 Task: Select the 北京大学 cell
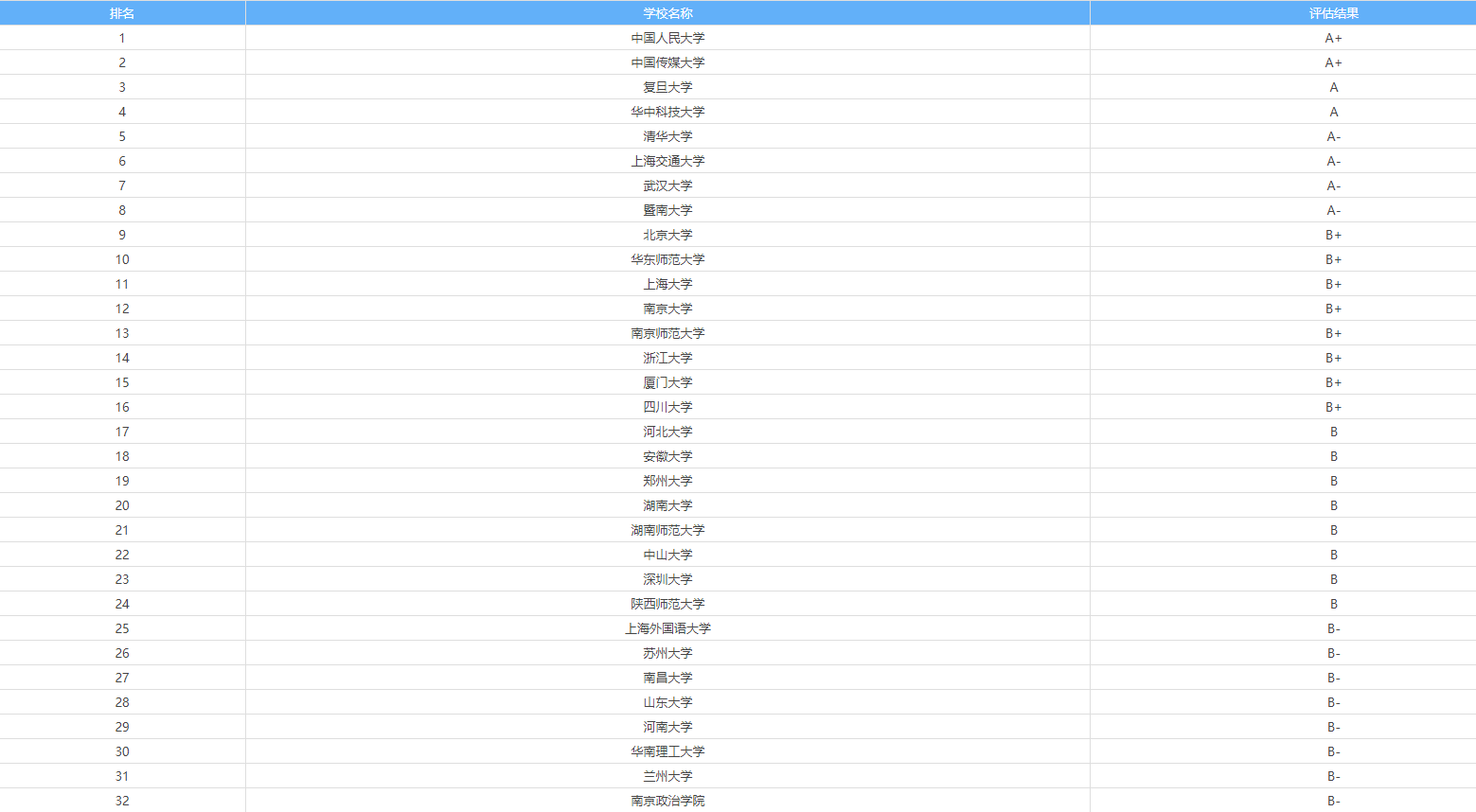coord(667,235)
